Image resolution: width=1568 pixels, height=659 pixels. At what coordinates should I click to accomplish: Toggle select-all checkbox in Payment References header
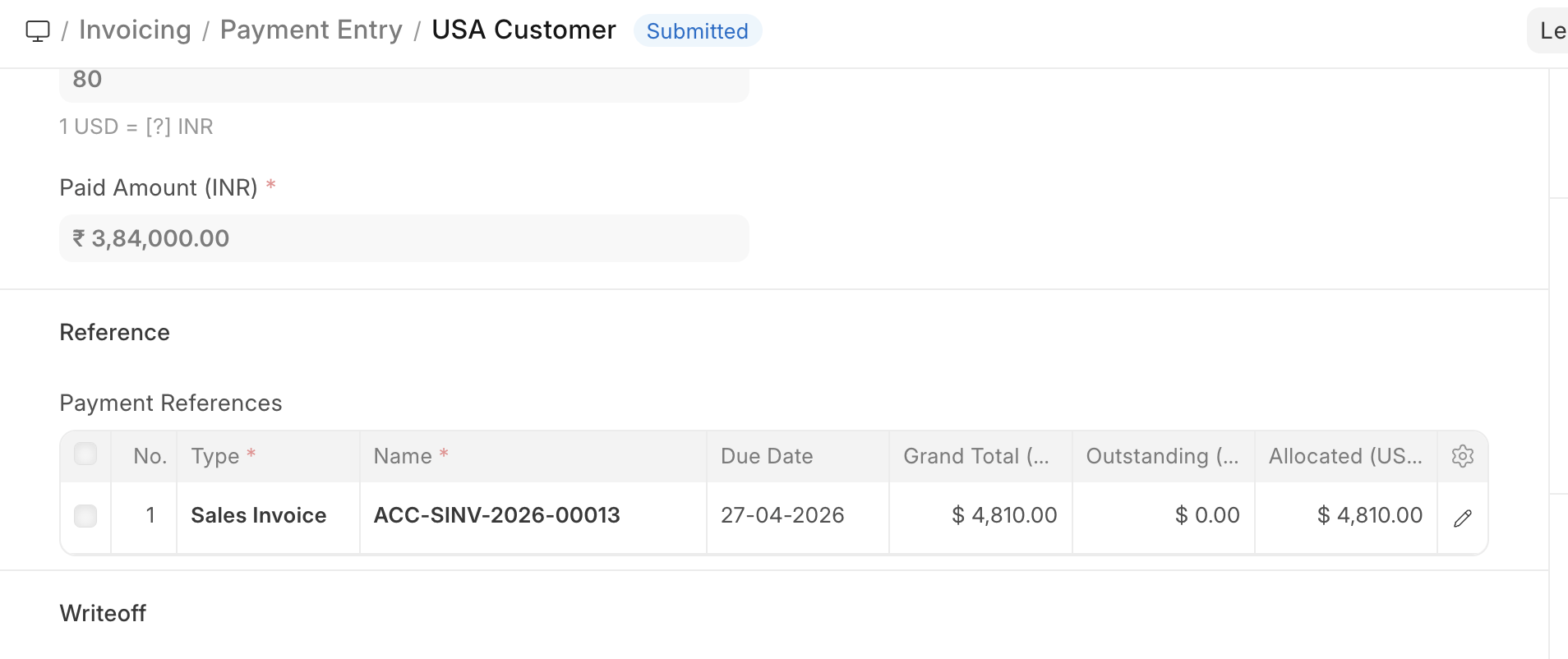(85, 454)
